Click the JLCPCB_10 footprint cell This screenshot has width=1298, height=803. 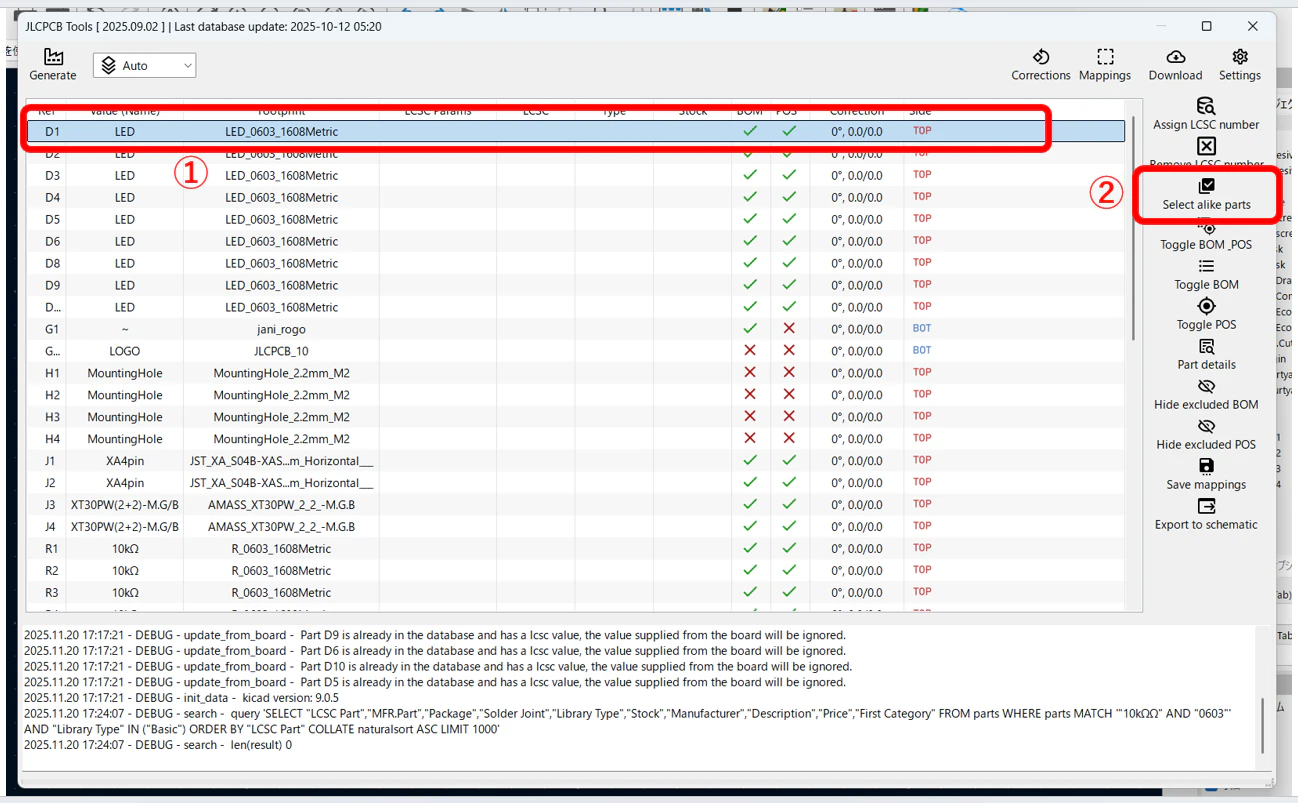pyautogui.click(x=281, y=351)
